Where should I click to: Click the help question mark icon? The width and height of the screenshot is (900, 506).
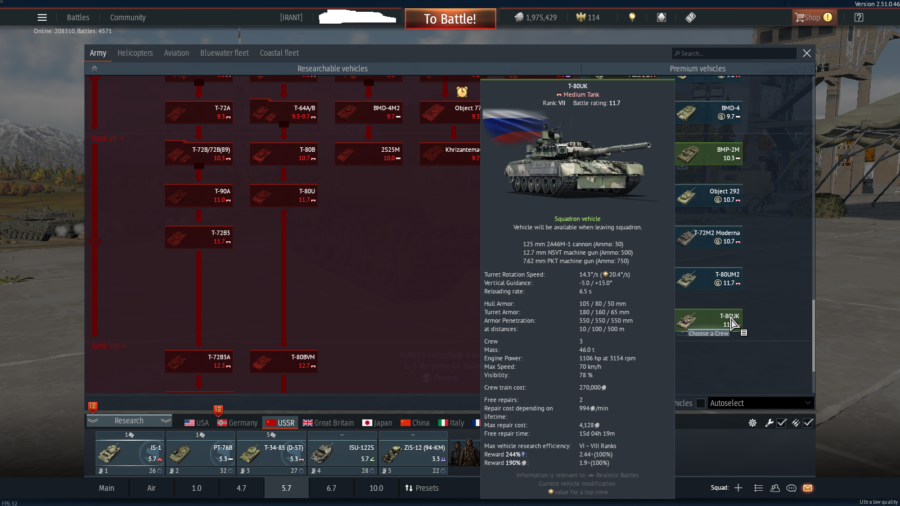click(859, 17)
